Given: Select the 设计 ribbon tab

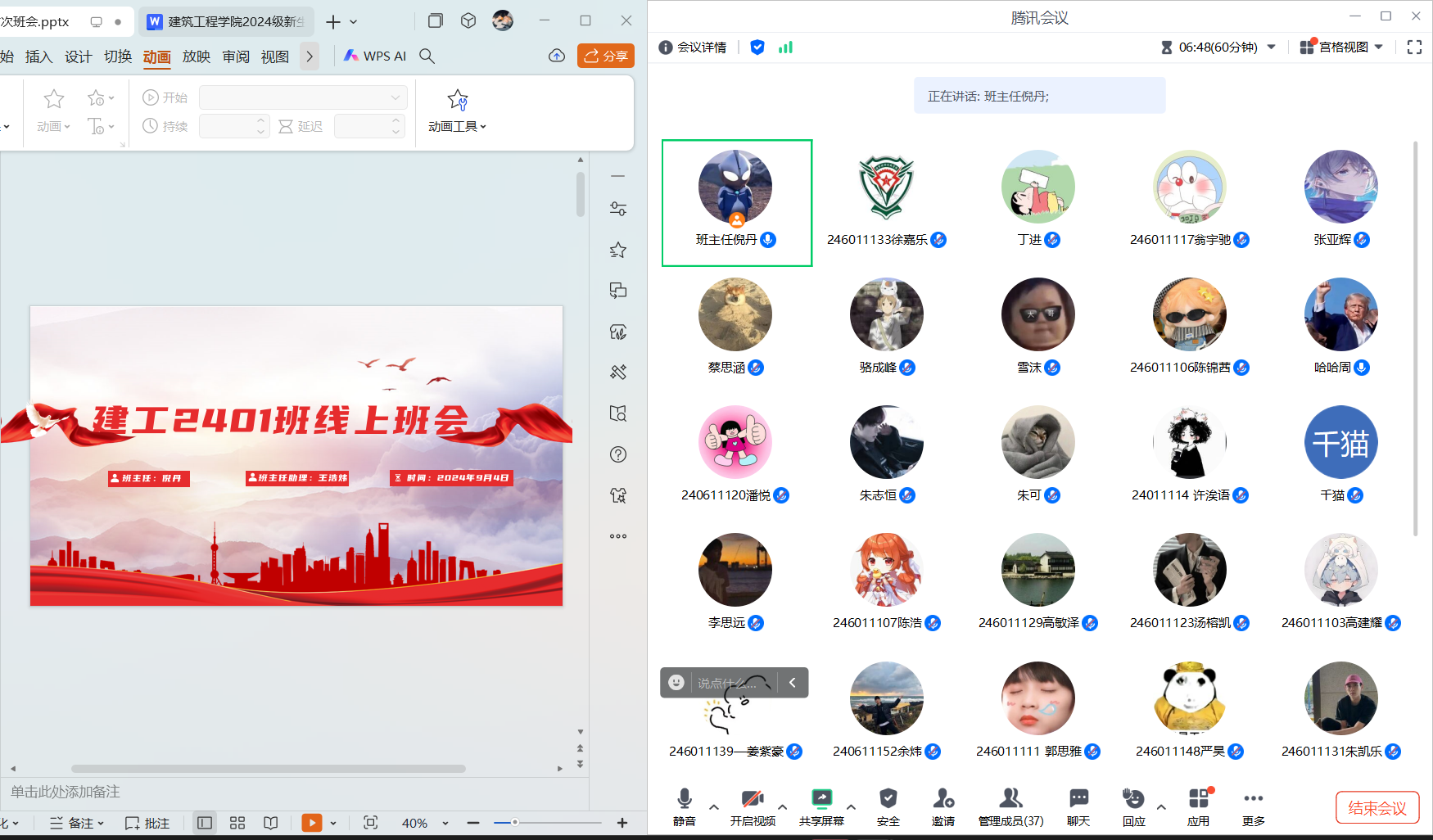Looking at the screenshot, I should tap(78, 56).
